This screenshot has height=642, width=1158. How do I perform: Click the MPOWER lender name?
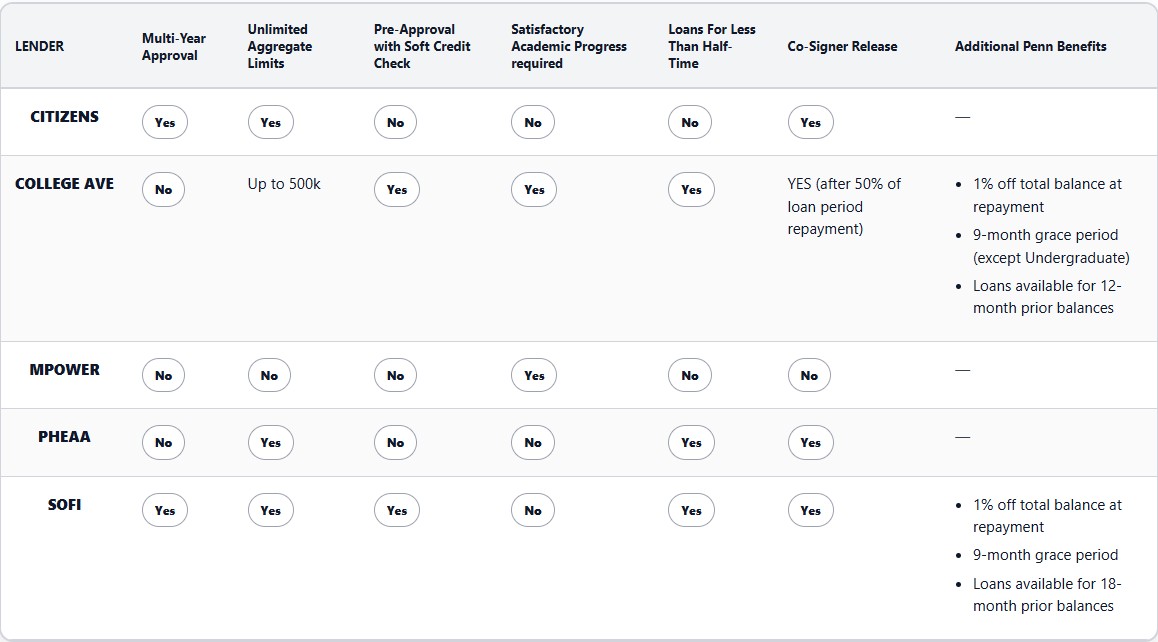point(64,370)
